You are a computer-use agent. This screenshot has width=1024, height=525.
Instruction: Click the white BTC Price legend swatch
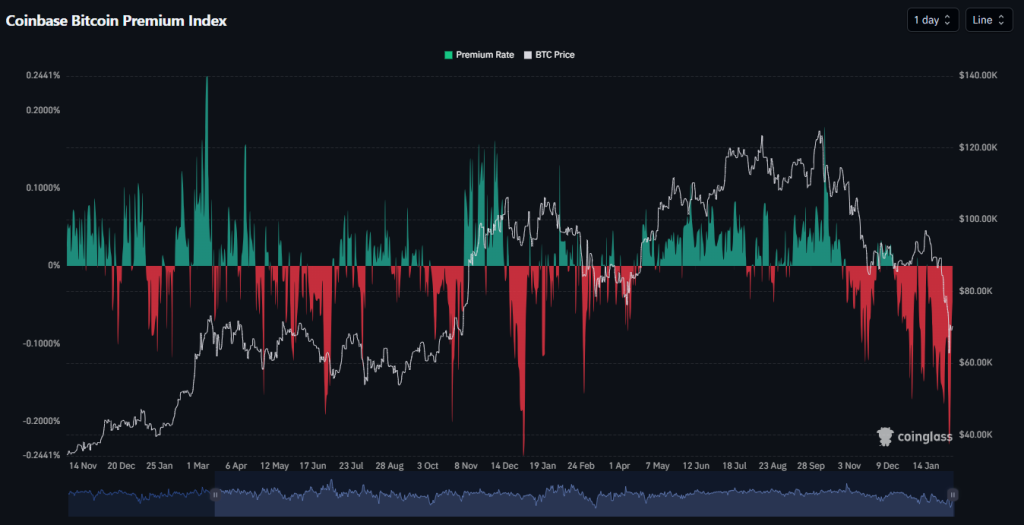(528, 55)
